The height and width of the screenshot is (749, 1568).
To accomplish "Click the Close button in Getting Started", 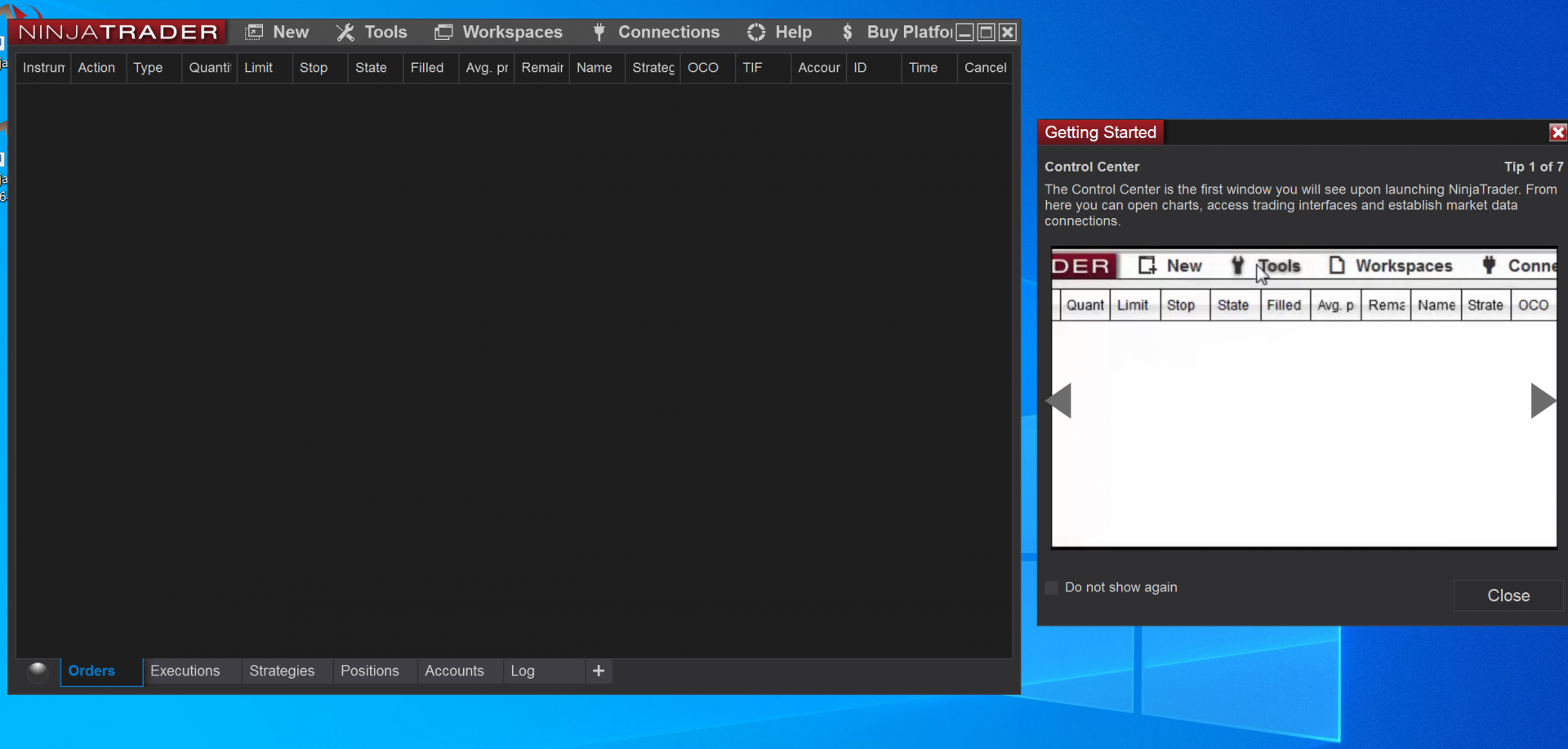I will [x=1508, y=595].
